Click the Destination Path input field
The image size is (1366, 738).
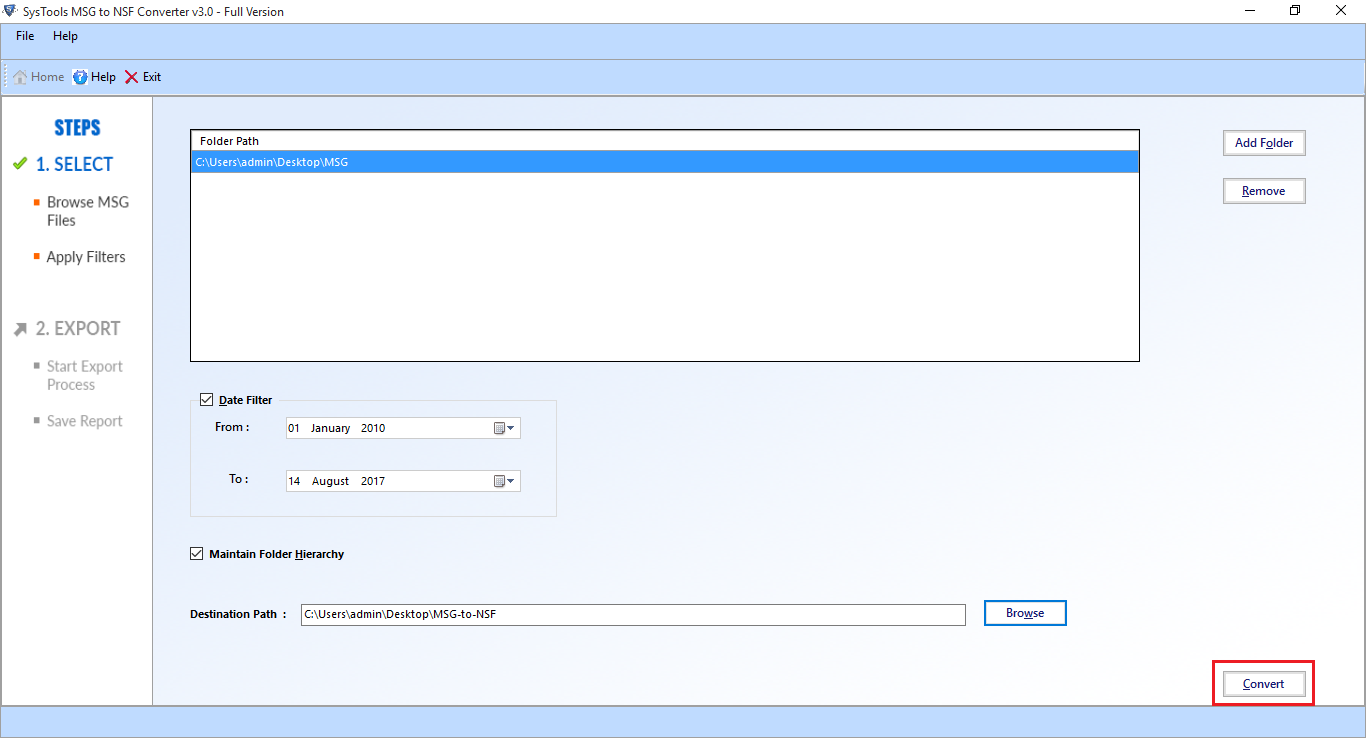click(633, 614)
